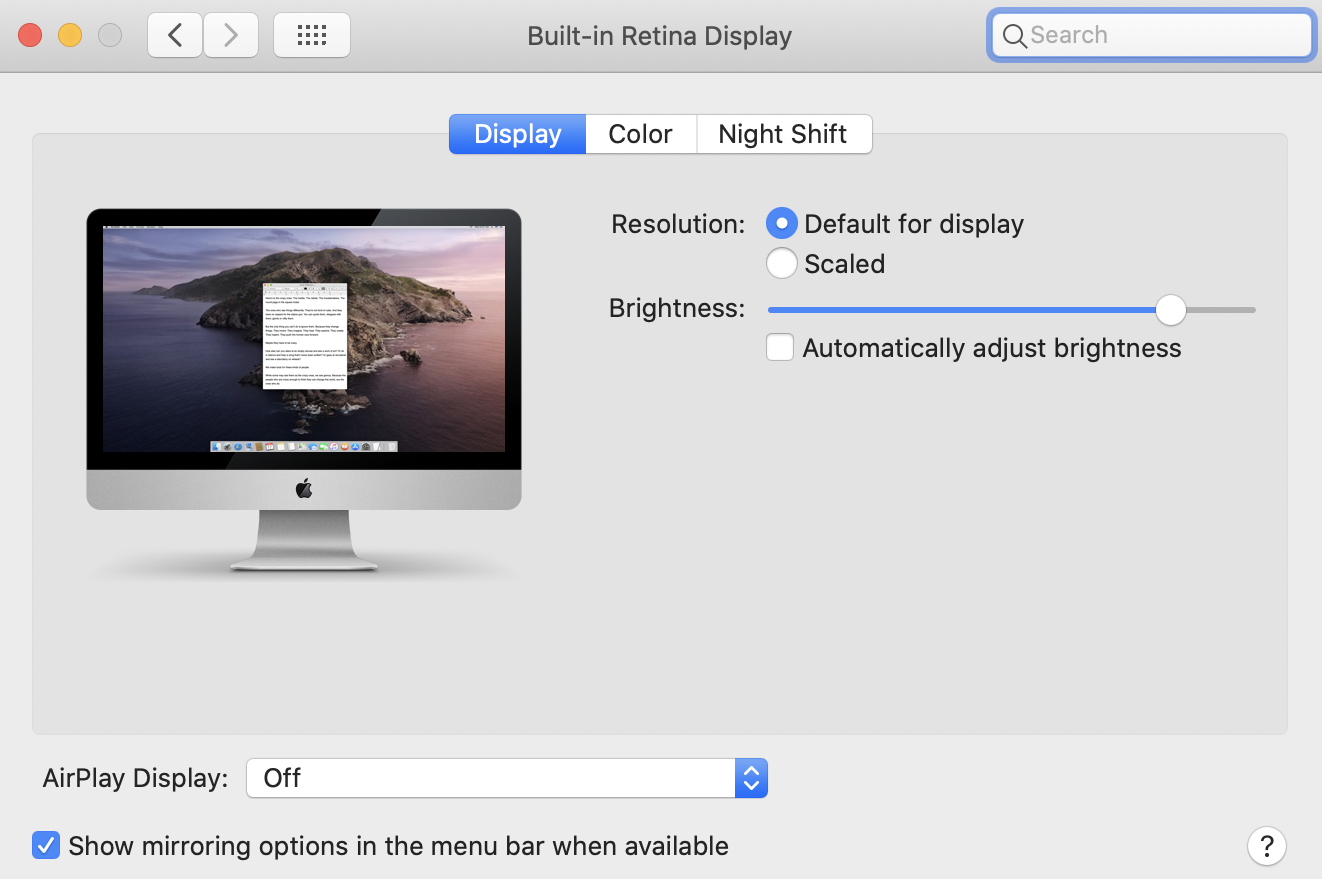Minimize the window with the yellow button

(70, 35)
